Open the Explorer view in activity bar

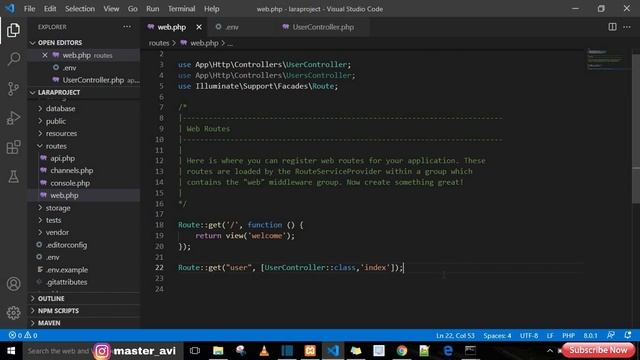[x=13, y=30]
